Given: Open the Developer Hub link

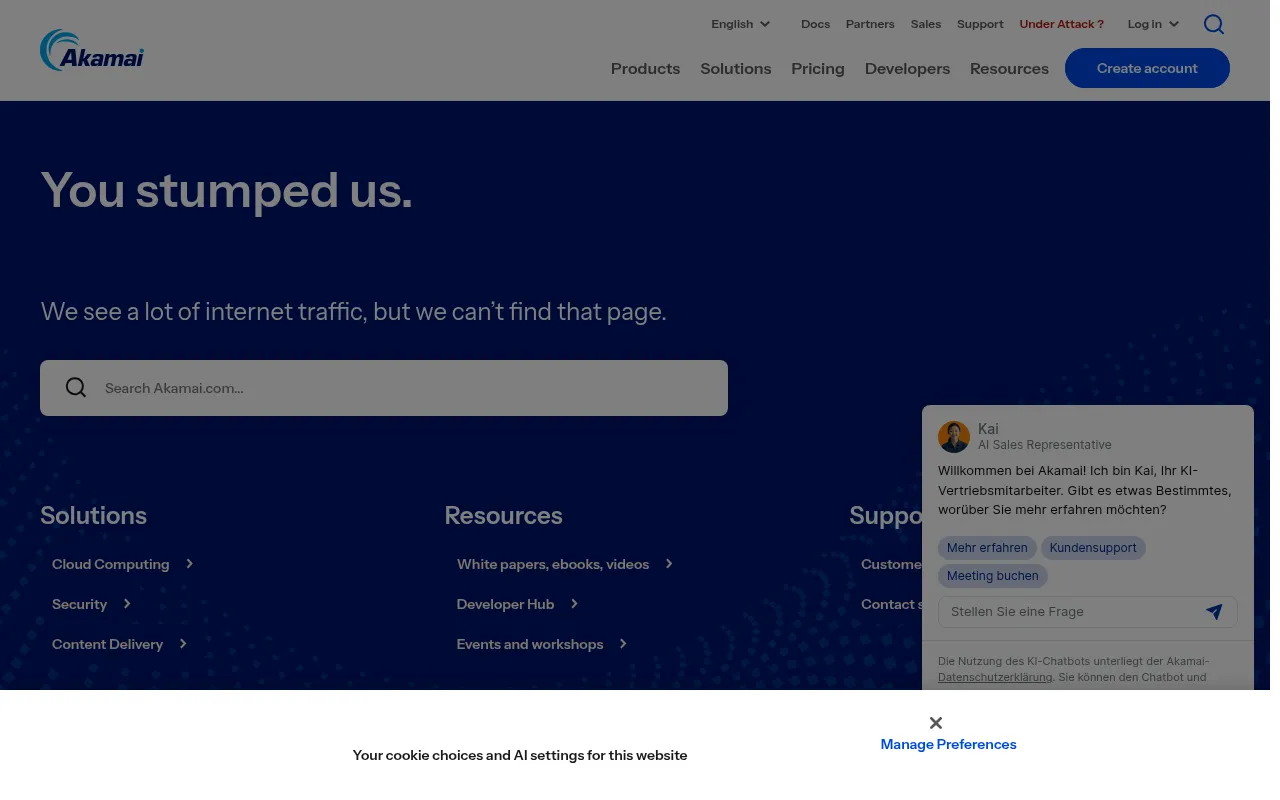Looking at the screenshot, I should click(x=505, y=604).
